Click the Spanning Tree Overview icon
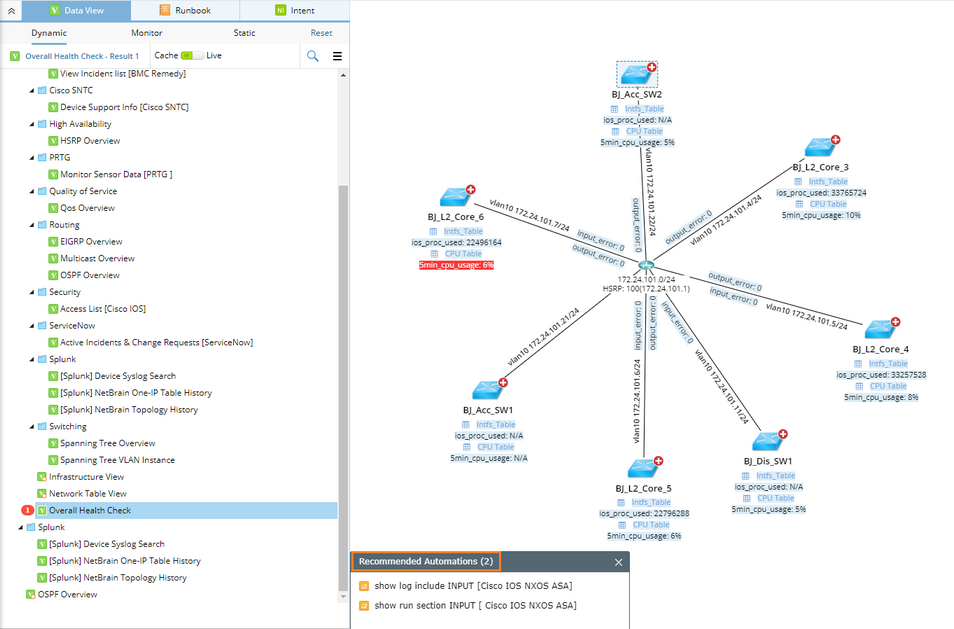Viewport: 954px width, 629px height. click(53, 443)
